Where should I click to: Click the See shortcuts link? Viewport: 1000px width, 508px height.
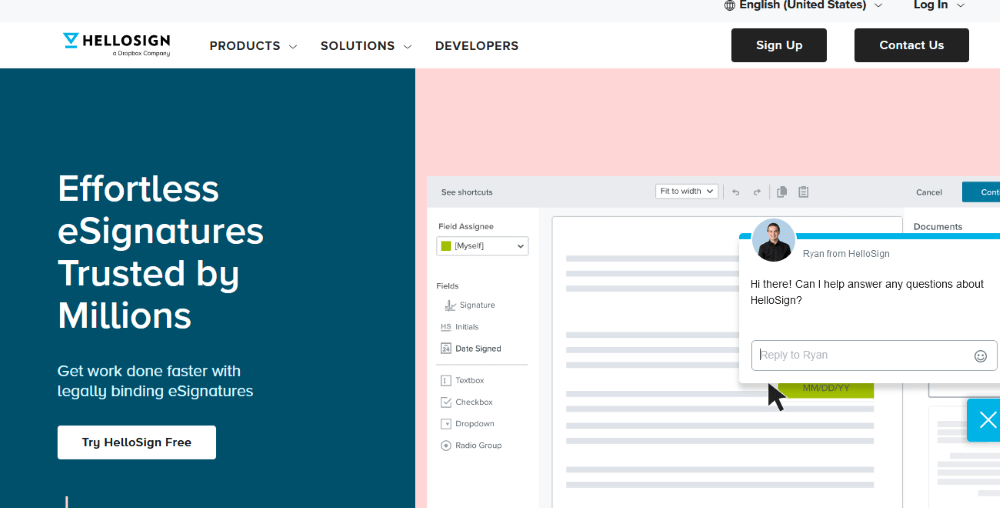[x=467, y=192]
